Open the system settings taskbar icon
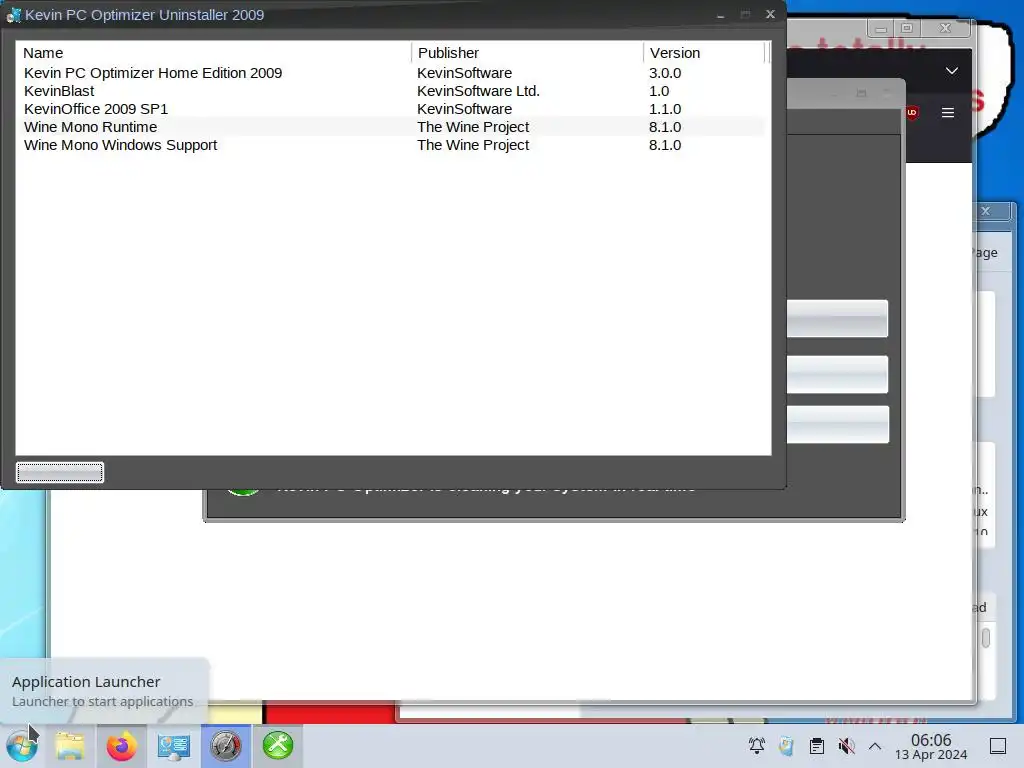 click(x=174, y=746)
